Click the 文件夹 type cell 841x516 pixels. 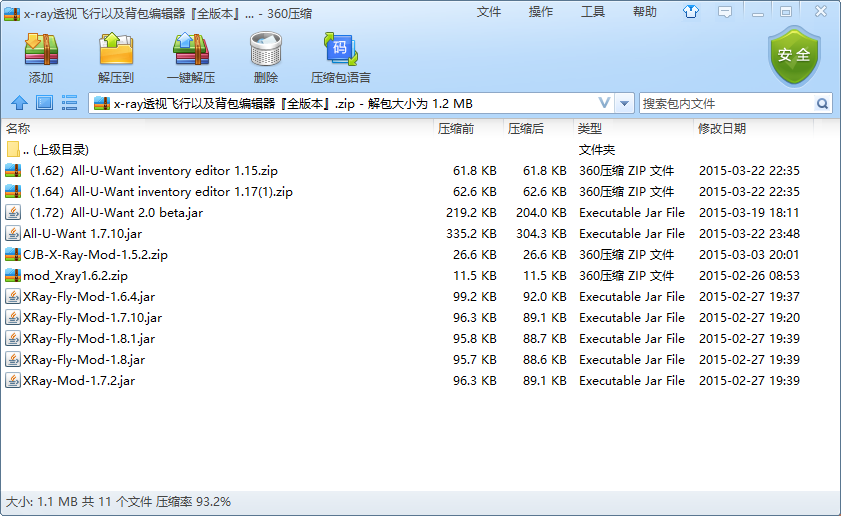pos(597,150)
